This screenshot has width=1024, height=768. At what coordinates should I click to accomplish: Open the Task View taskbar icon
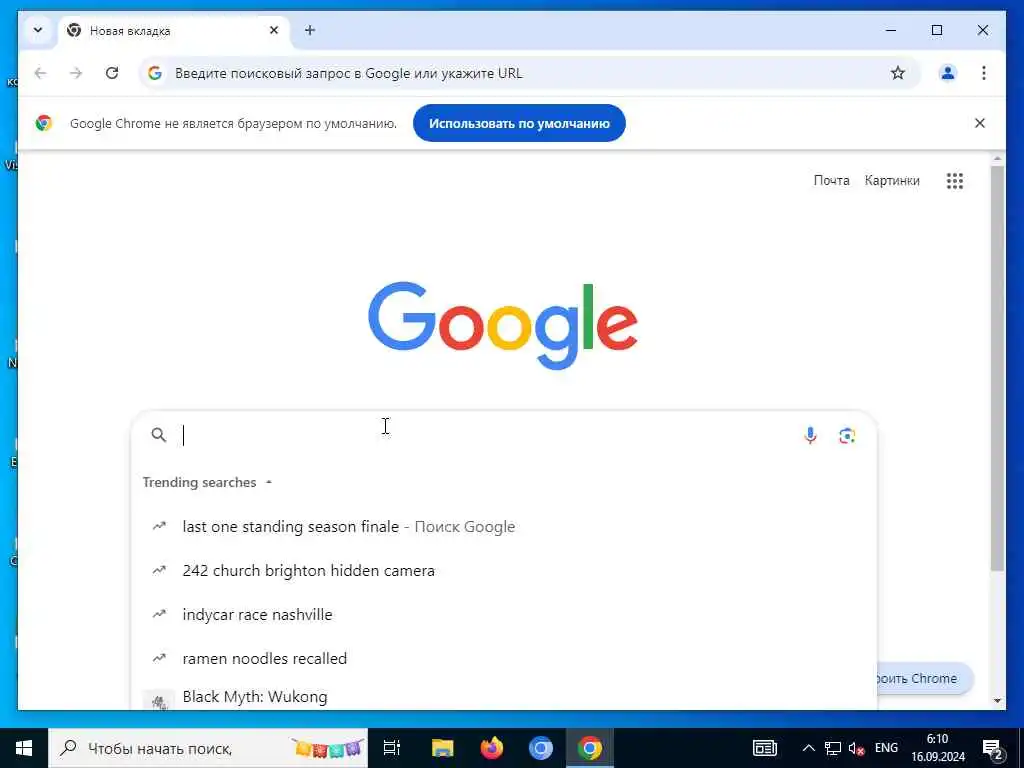tap(392, 748)
